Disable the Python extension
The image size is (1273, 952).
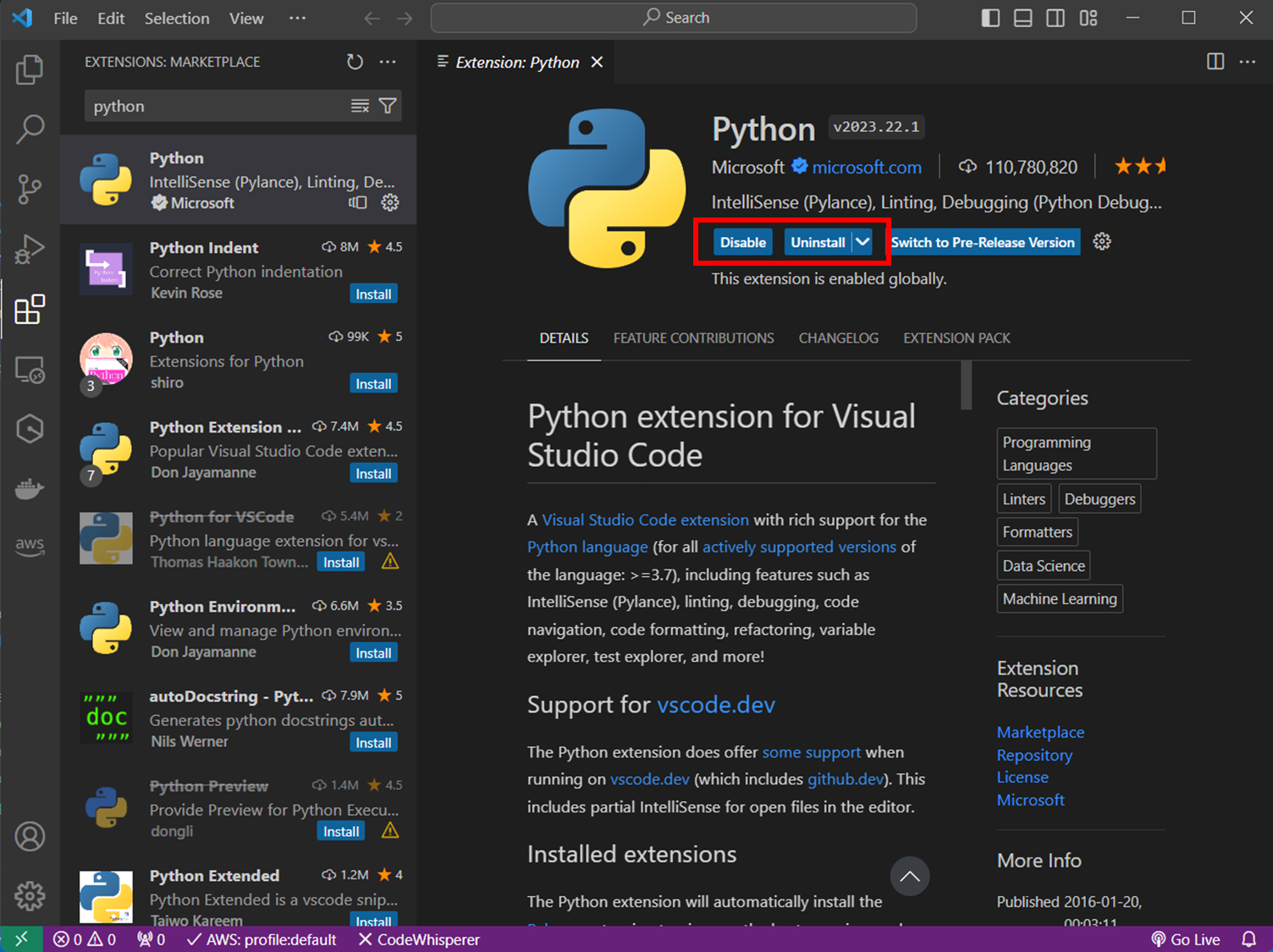click(742, 242)
